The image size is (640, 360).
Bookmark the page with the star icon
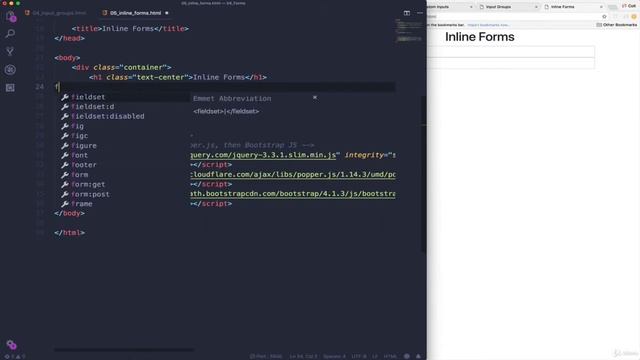click(x=604, y=17)
